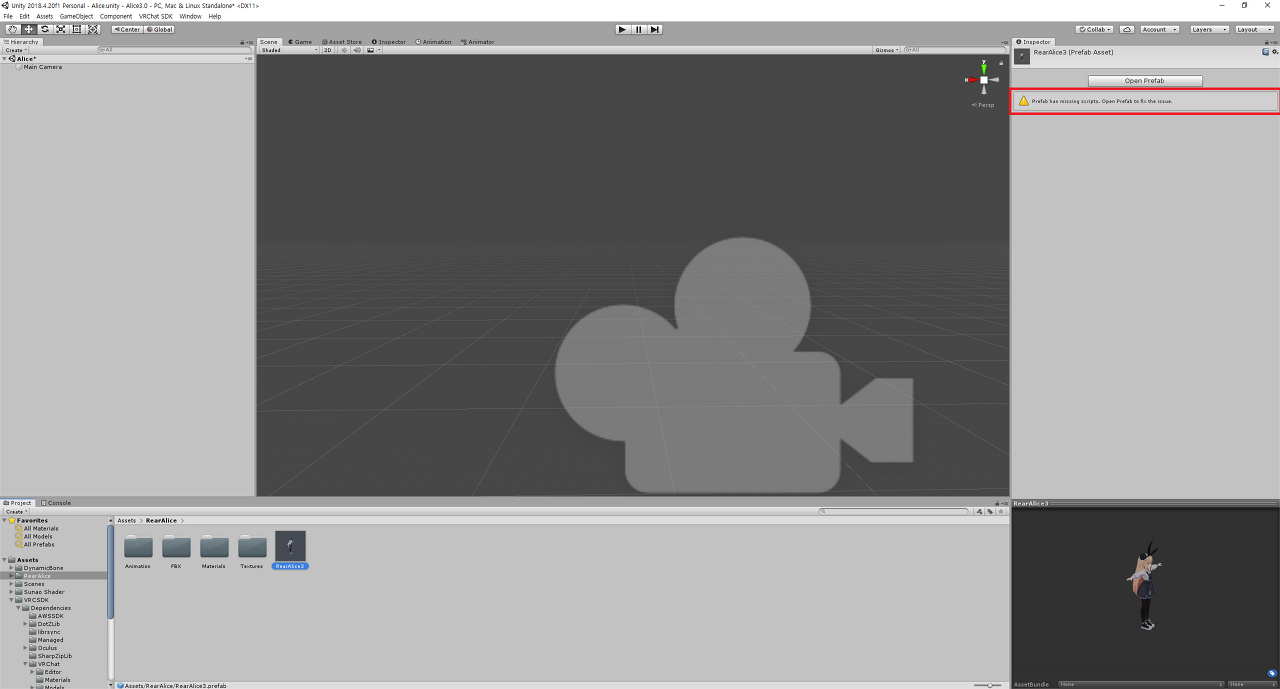Select the RearAlice3 prefab thumbnail
The height and width of the screenshot is (689, 1280).
point(290,545)
